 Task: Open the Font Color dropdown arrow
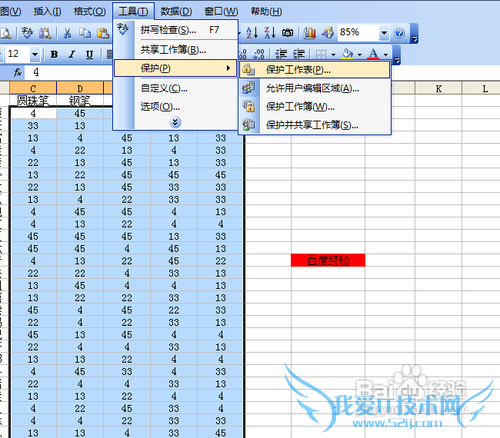point(386,54)
